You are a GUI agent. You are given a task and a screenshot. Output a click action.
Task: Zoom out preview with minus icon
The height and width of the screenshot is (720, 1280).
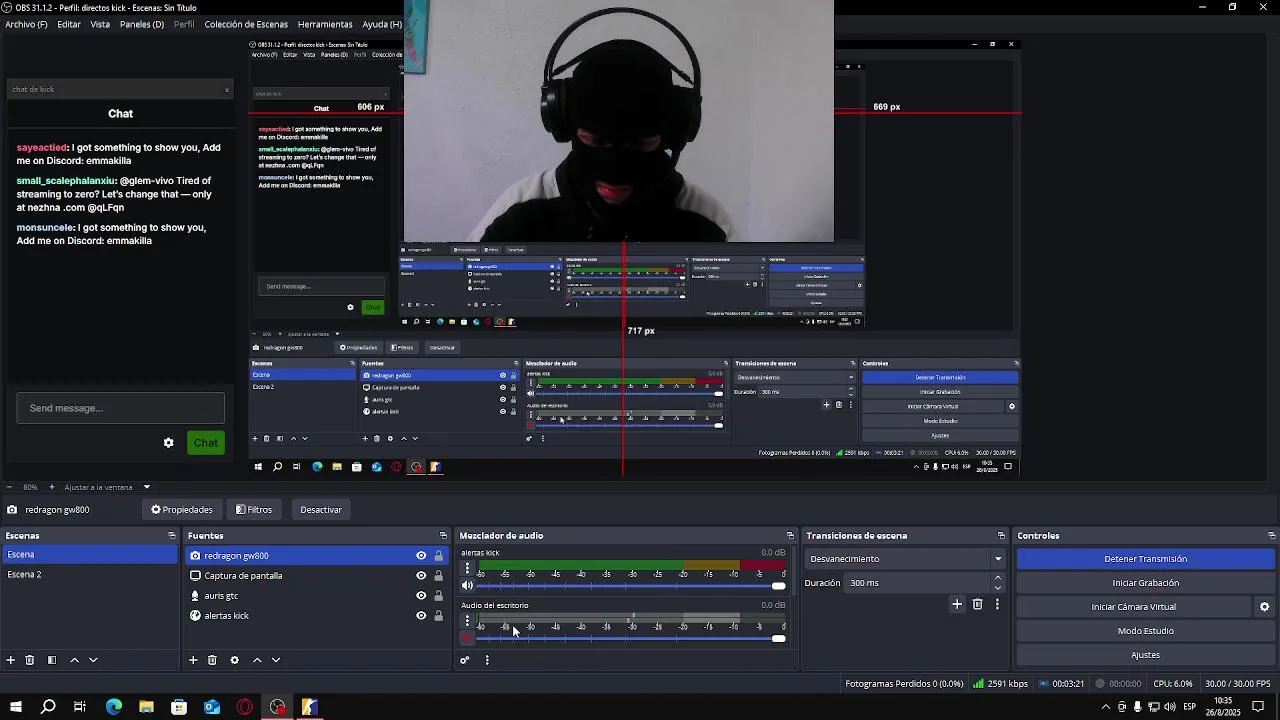coord(9,488)
